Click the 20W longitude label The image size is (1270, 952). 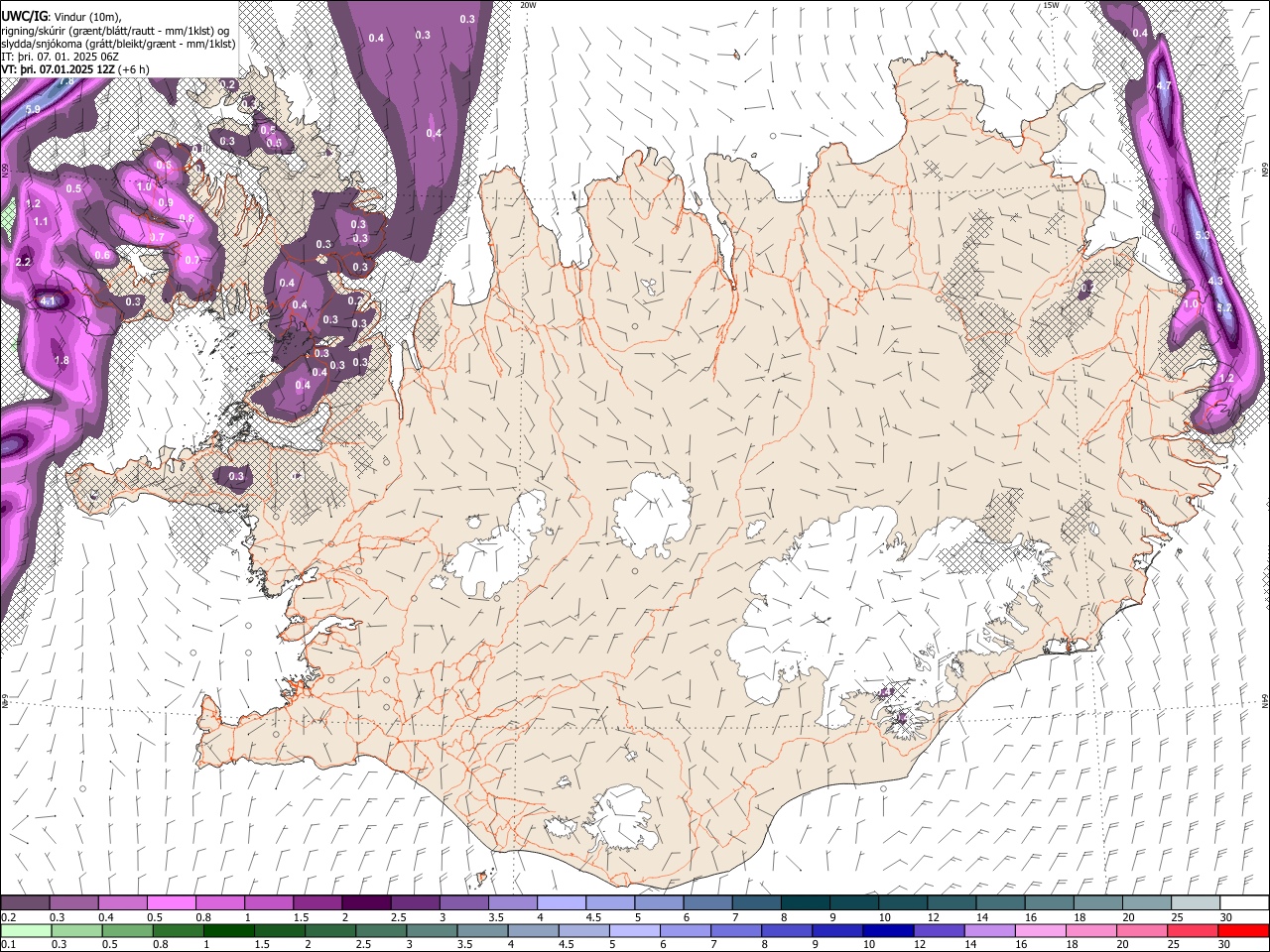pyautogui.click(x=528, y=5)
